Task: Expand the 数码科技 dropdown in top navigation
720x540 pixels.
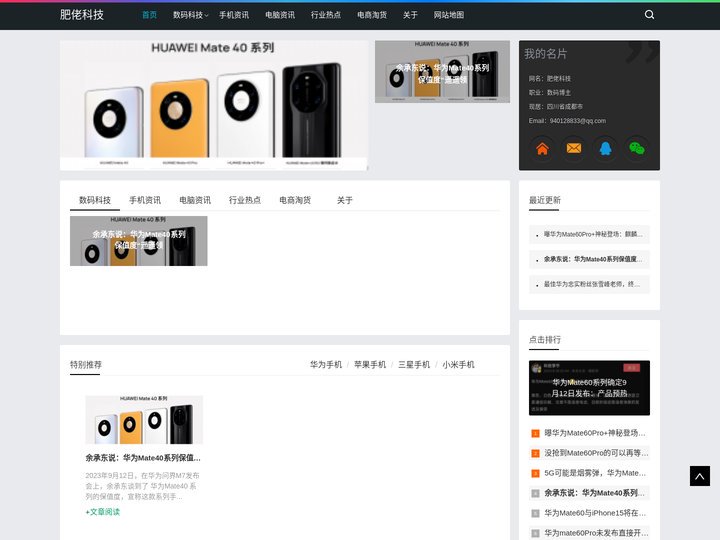Action: 190,15
